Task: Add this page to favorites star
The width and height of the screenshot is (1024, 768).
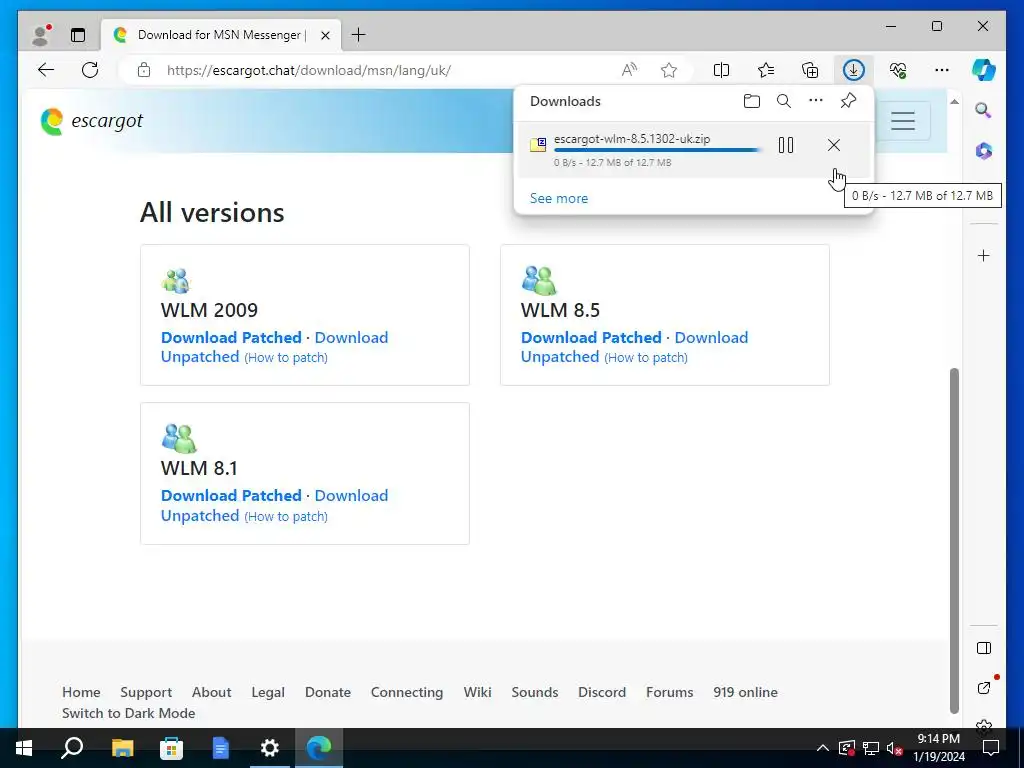Action: point(669,70)
